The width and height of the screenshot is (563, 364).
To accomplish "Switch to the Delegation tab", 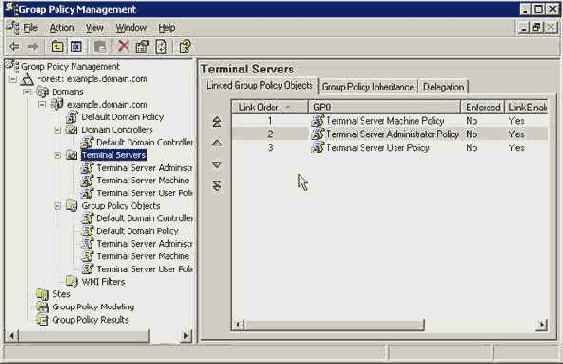I will coord(443,87).
